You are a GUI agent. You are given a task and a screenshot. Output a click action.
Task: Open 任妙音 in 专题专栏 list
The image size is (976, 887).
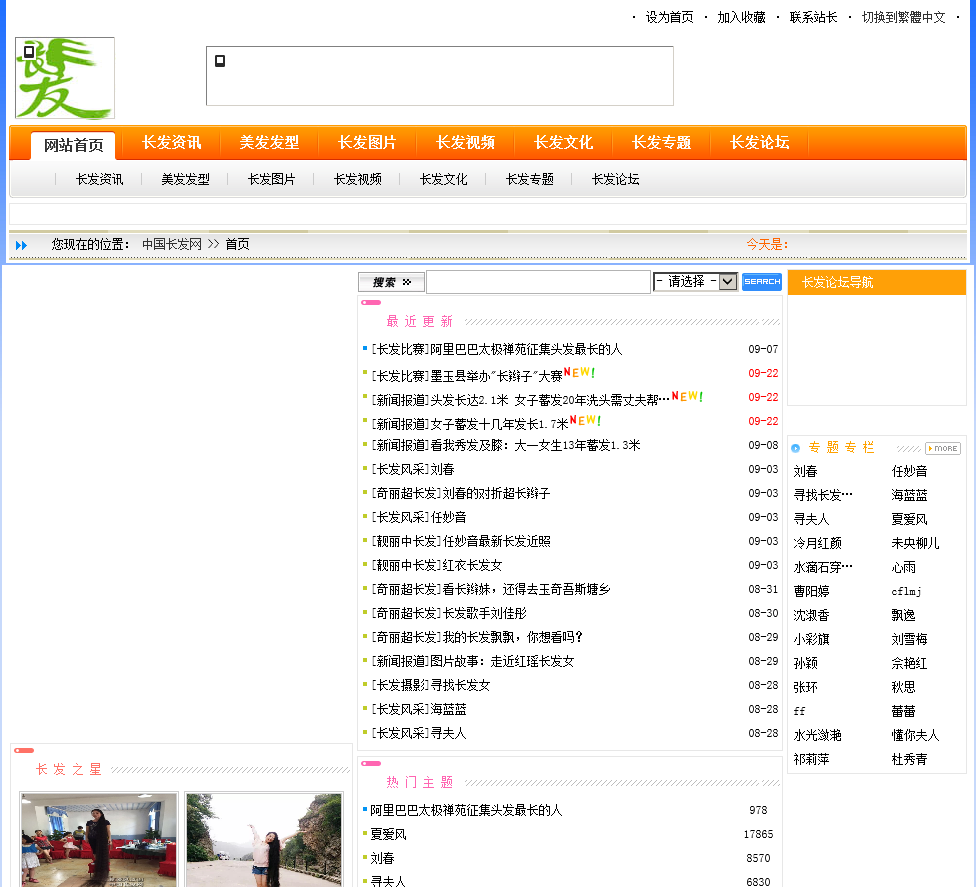coord(909,471)
